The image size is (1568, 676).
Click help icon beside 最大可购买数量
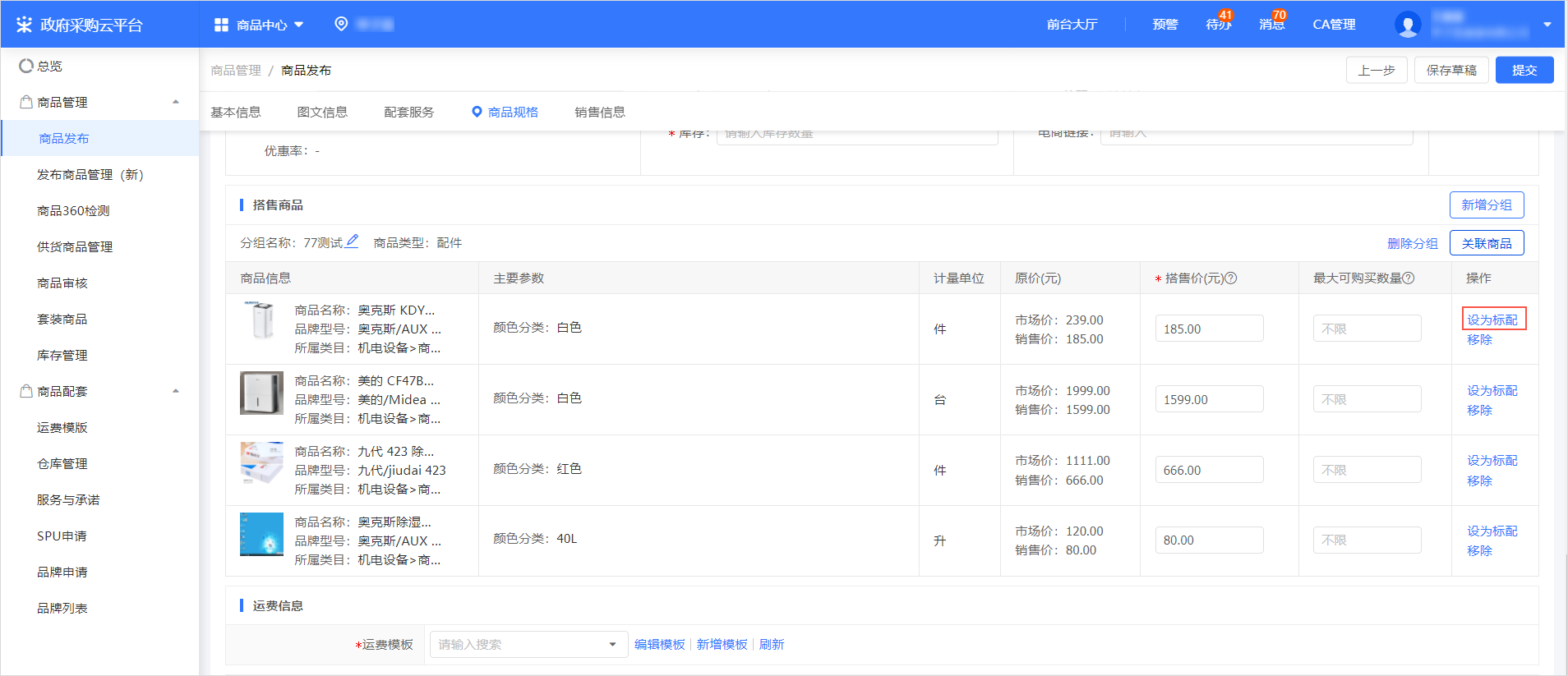point(1409,278)
